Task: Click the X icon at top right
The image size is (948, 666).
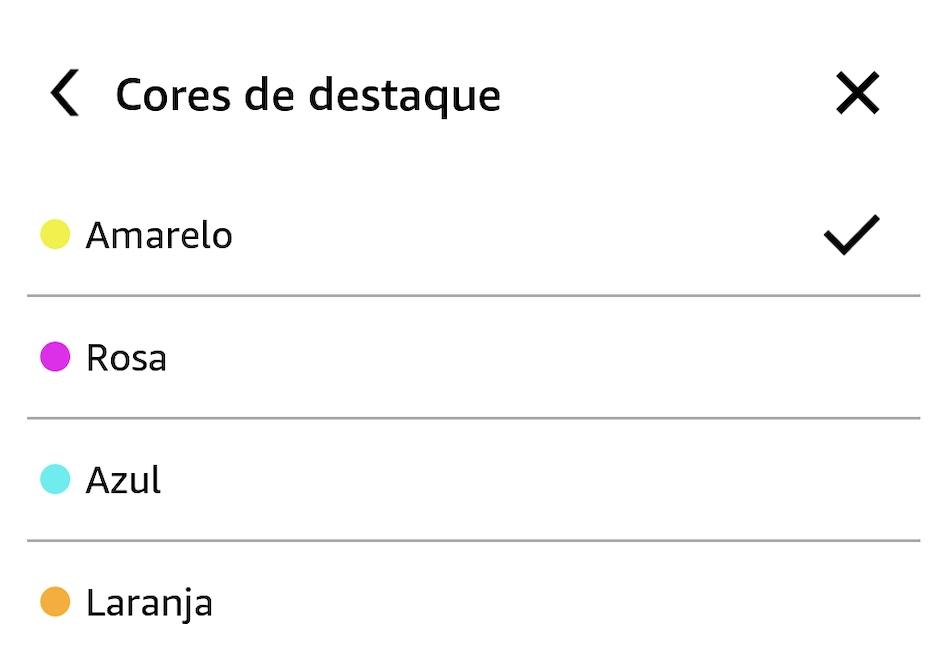Action: coord(857,95)
